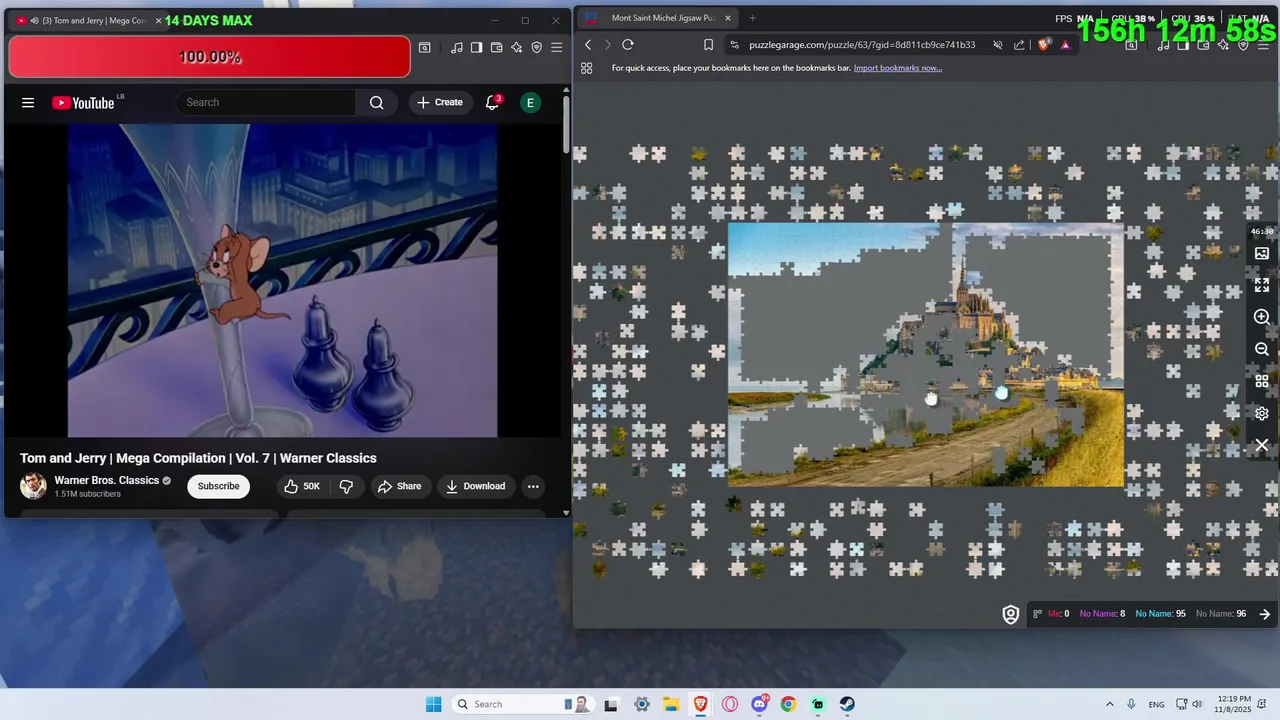The height and width of the screenshot is (720, 1280).
Task: Open new tab in puzzle browser
Action: [x=752, y=18]
